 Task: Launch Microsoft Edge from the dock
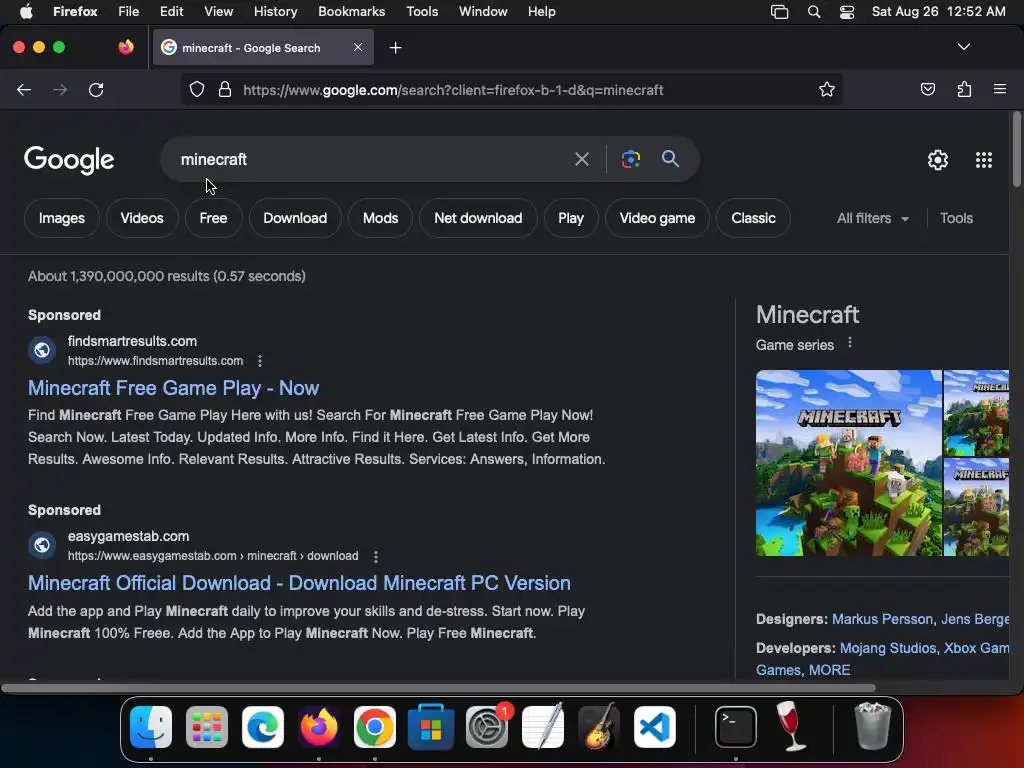click(x=263, y=727)
